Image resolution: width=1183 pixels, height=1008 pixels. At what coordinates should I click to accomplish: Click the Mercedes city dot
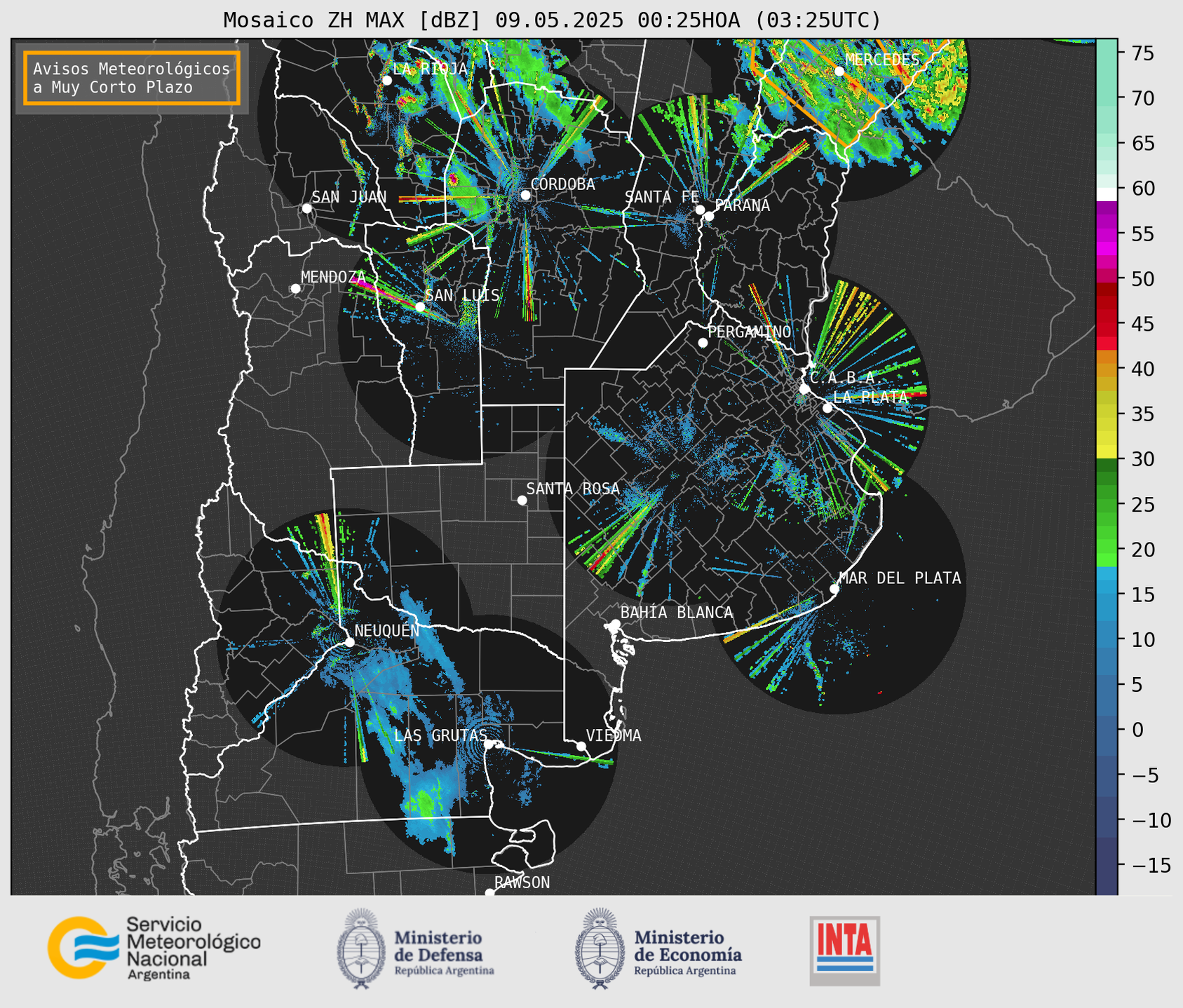click(839, 71)
